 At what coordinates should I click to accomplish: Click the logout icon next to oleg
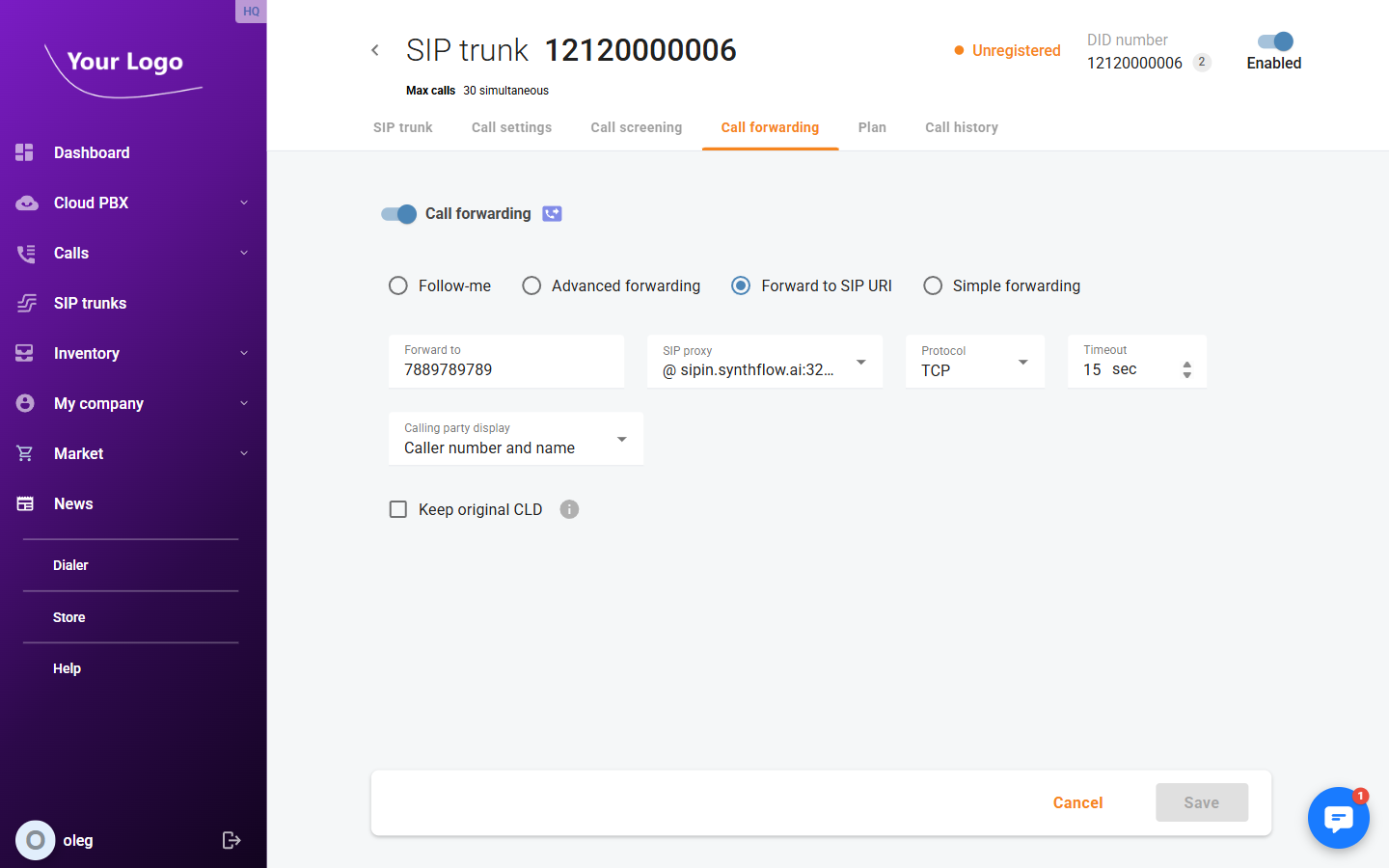click(x=231, y=840)
